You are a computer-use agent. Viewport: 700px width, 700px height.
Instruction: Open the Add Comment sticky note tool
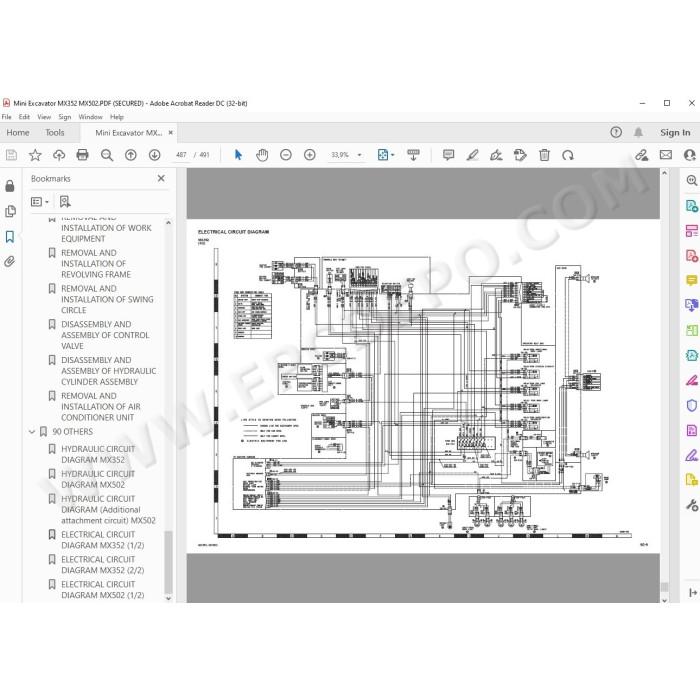tap(448, 155)
